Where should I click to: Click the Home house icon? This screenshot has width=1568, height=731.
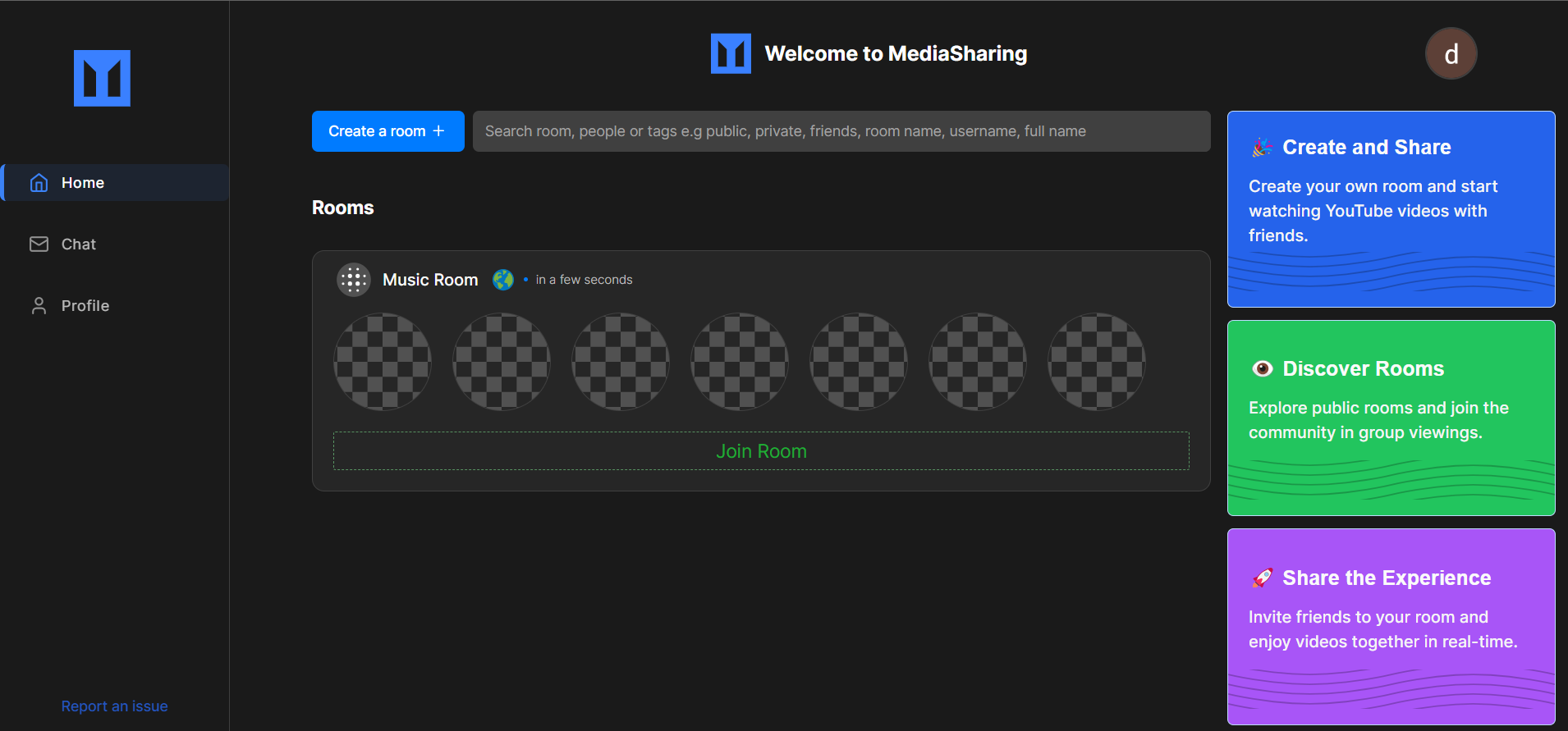point(39,182)
